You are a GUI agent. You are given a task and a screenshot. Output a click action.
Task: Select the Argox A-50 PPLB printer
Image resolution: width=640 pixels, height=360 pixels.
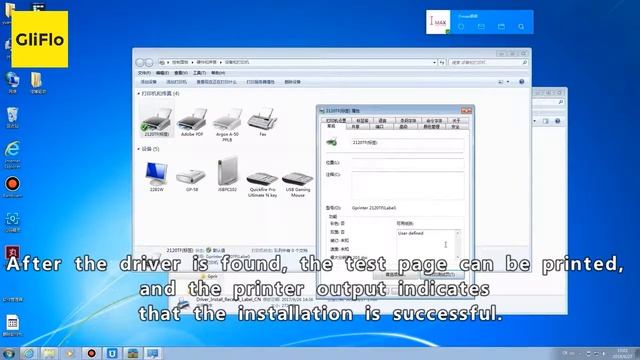tap(227, 124)
